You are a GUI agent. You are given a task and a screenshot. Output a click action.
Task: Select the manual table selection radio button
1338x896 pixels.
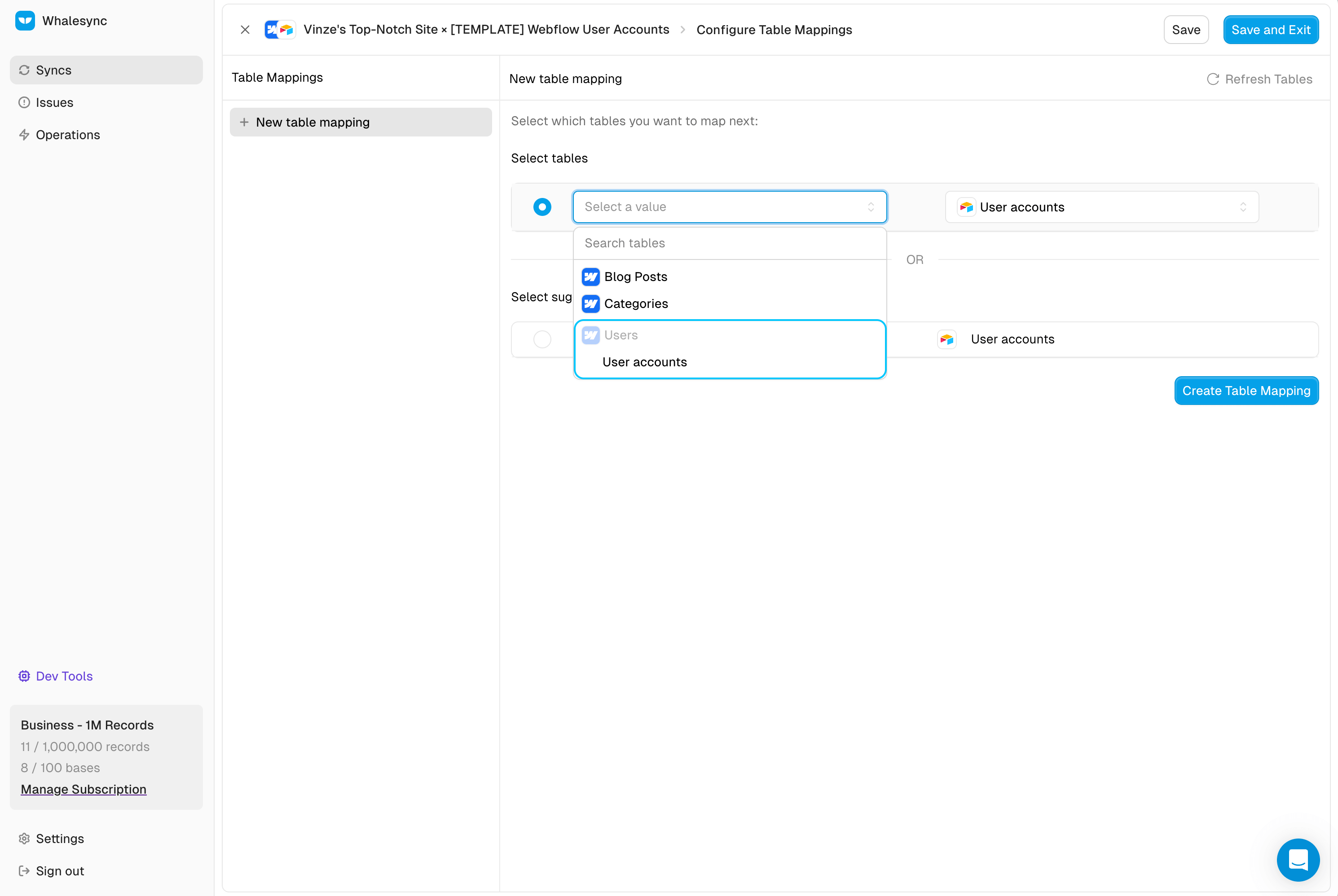click(542, 207)
